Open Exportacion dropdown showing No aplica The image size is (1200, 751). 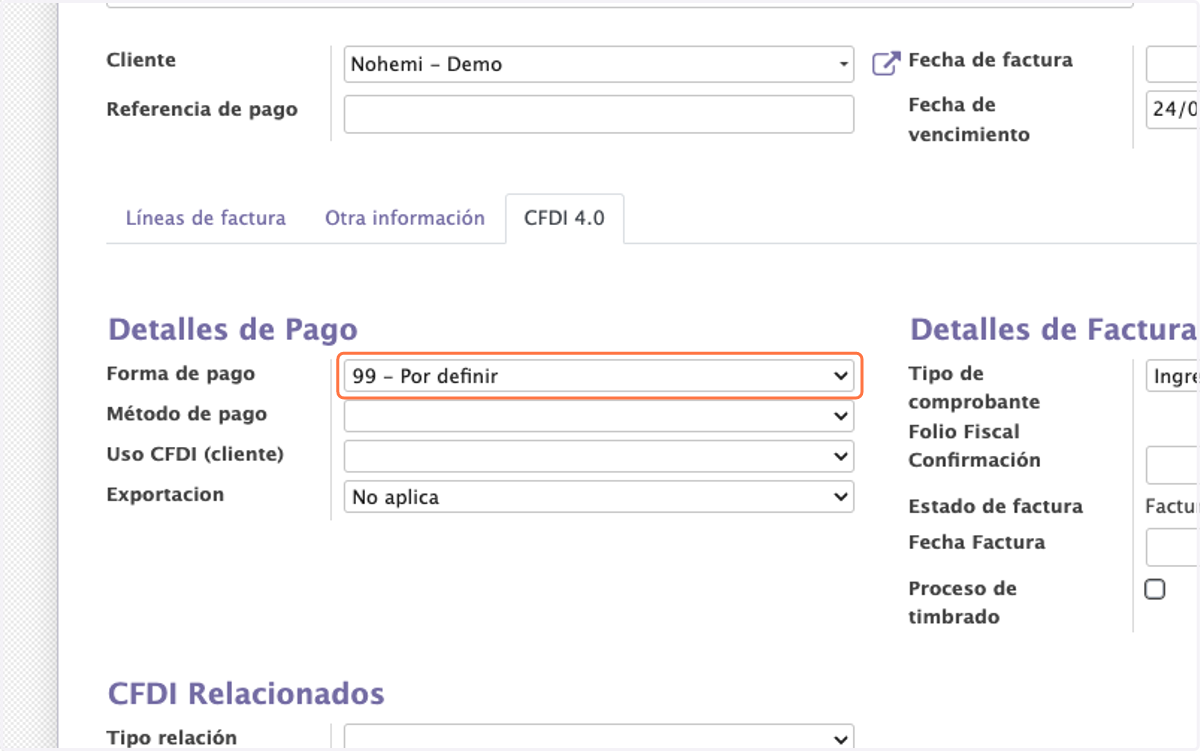pyautogui.click(x=599, y=497)
